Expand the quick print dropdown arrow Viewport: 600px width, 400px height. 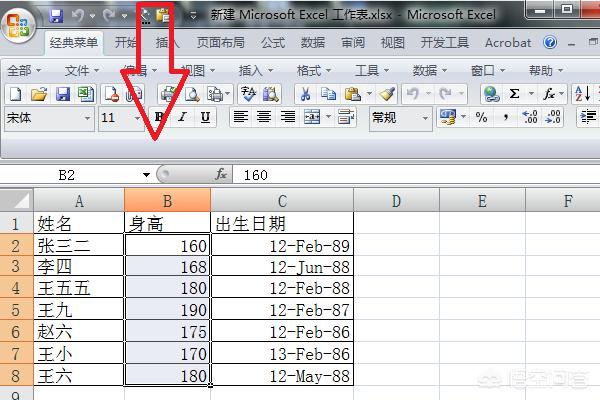pyautogui.click(x=228, y=94)
